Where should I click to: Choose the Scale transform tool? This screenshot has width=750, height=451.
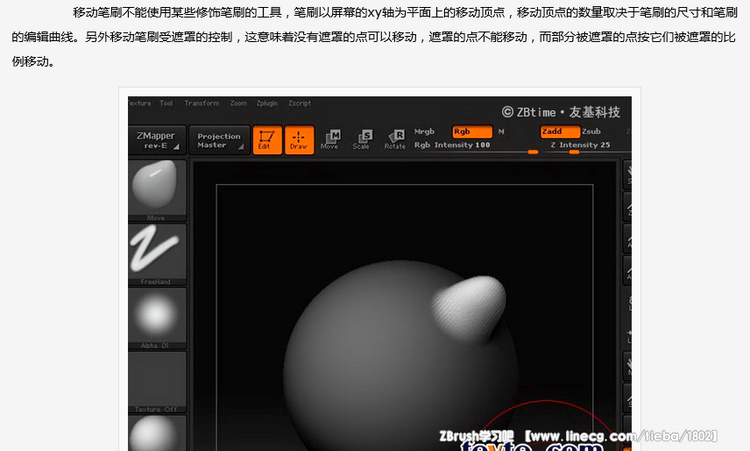click(362, 140)
